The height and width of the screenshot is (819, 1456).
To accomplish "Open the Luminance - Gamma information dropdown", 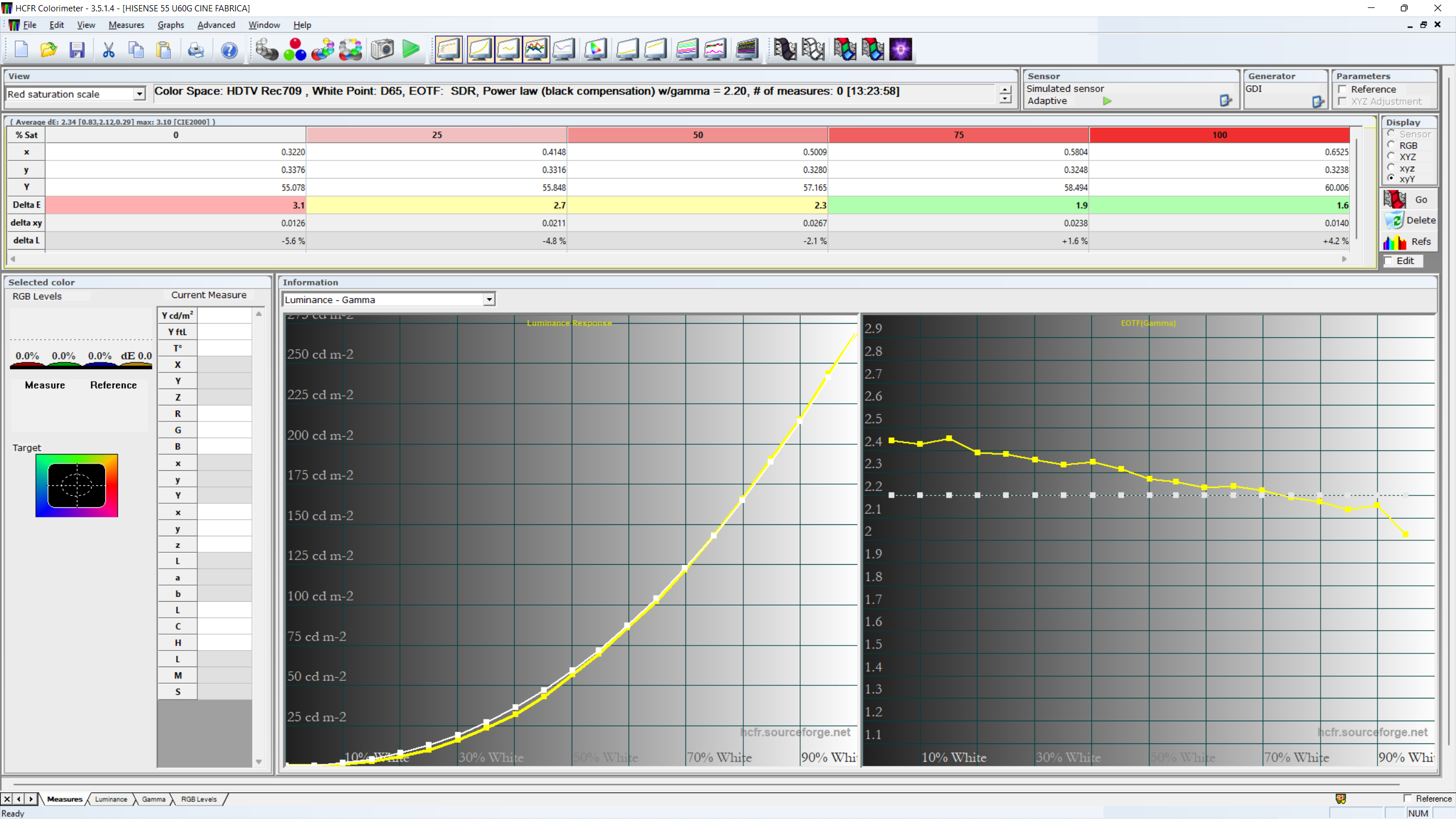I will [489, 300].
